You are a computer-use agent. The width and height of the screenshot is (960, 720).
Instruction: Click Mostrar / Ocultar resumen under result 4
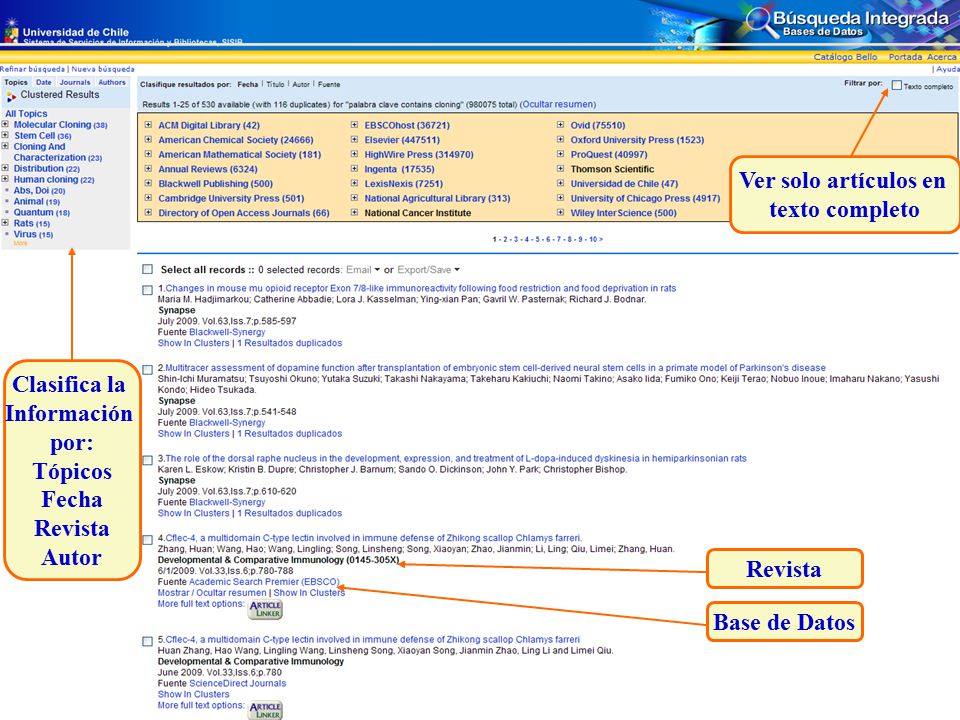point(212,593)
